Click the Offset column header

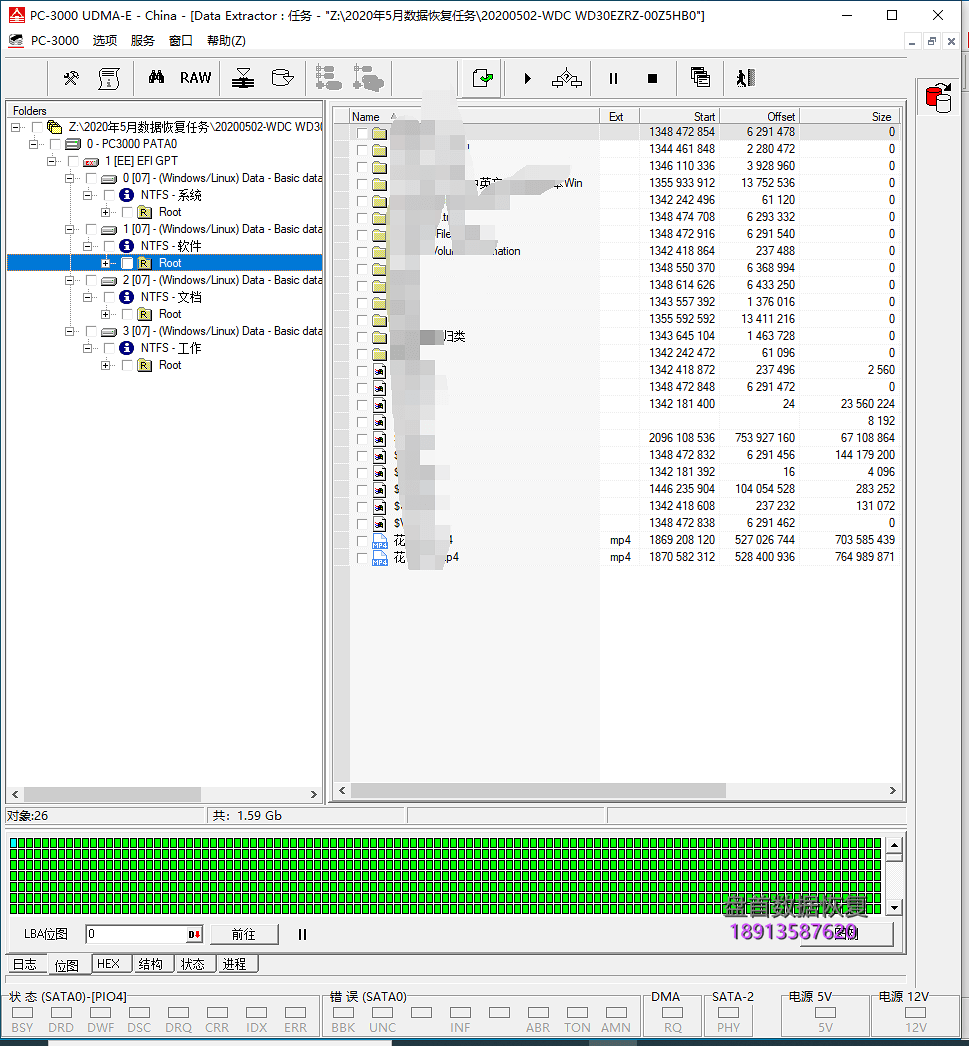click(x=760, y=117)
